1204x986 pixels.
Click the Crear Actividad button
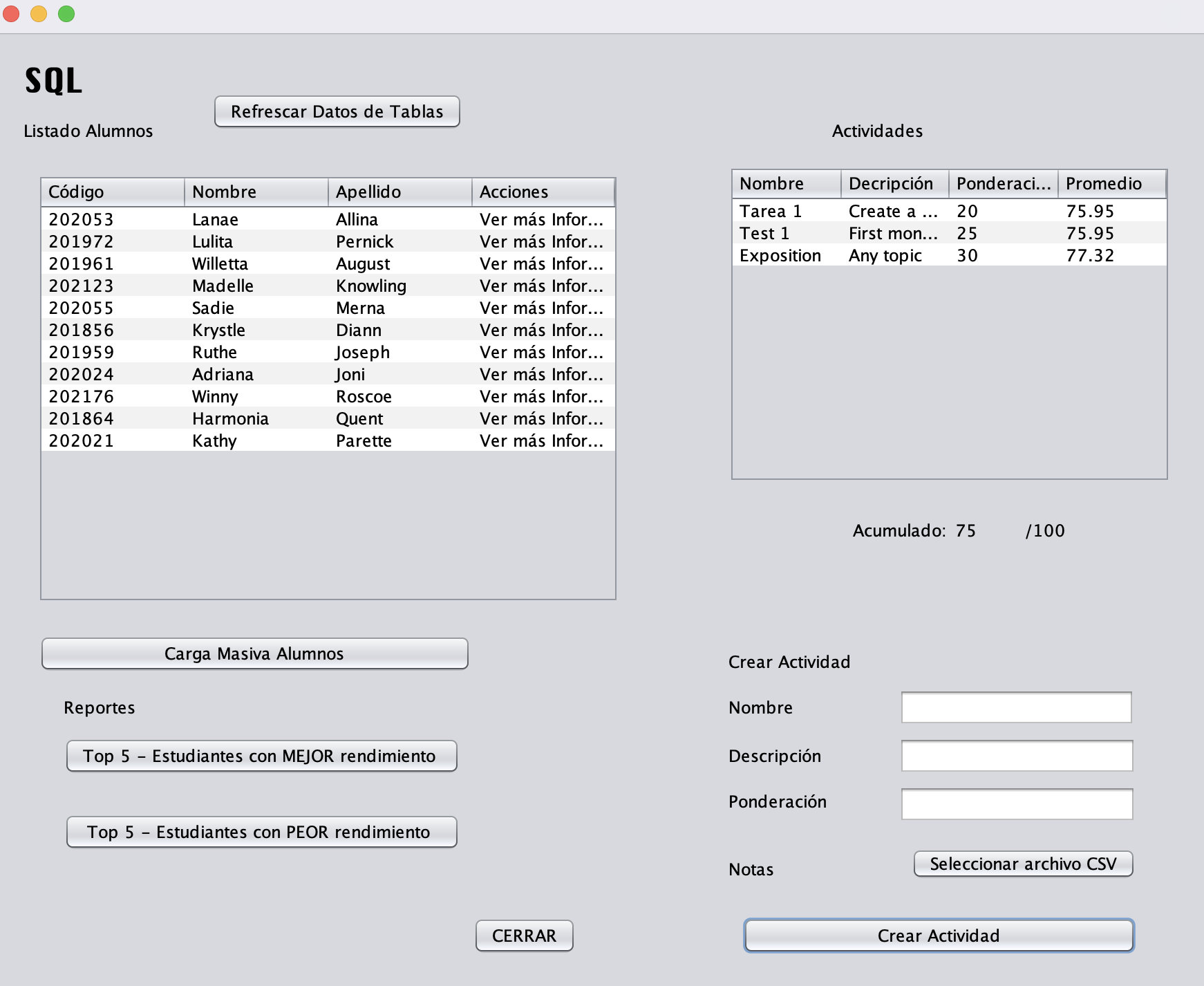tap(938, 936)
